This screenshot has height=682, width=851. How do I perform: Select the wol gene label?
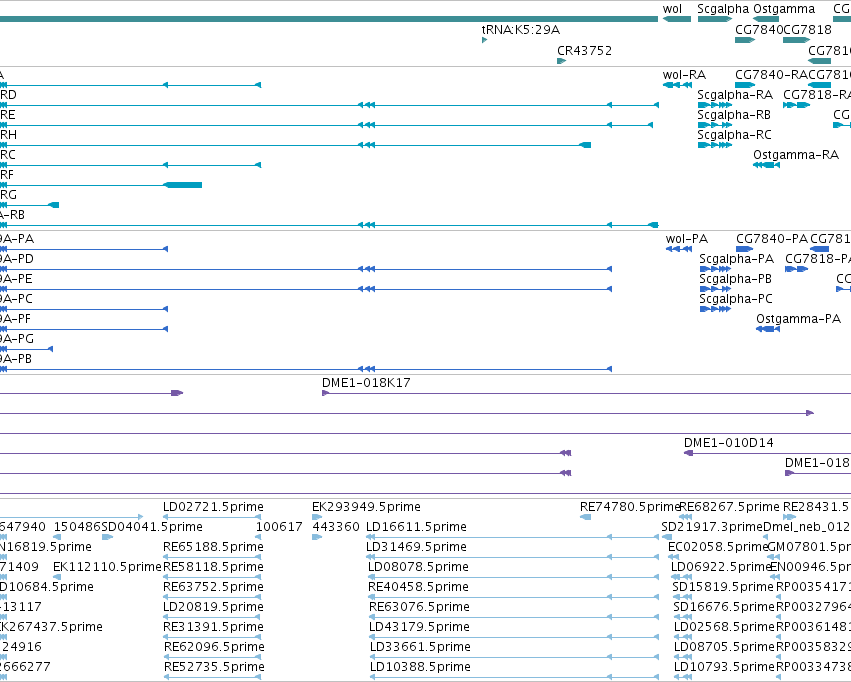(x=672, y=9)
